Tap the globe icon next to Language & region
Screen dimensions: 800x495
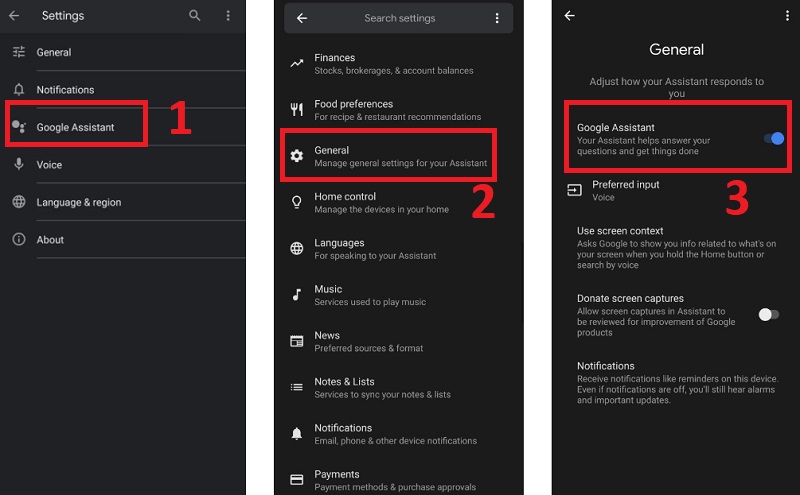point(18,202)
